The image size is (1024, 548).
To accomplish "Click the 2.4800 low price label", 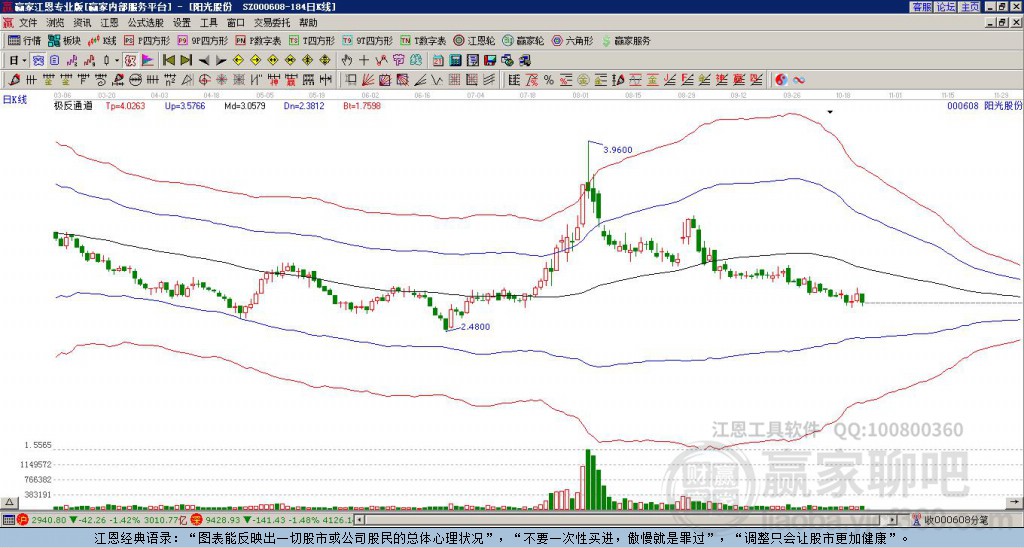I will pyautogui.click(x=475, y=327).
